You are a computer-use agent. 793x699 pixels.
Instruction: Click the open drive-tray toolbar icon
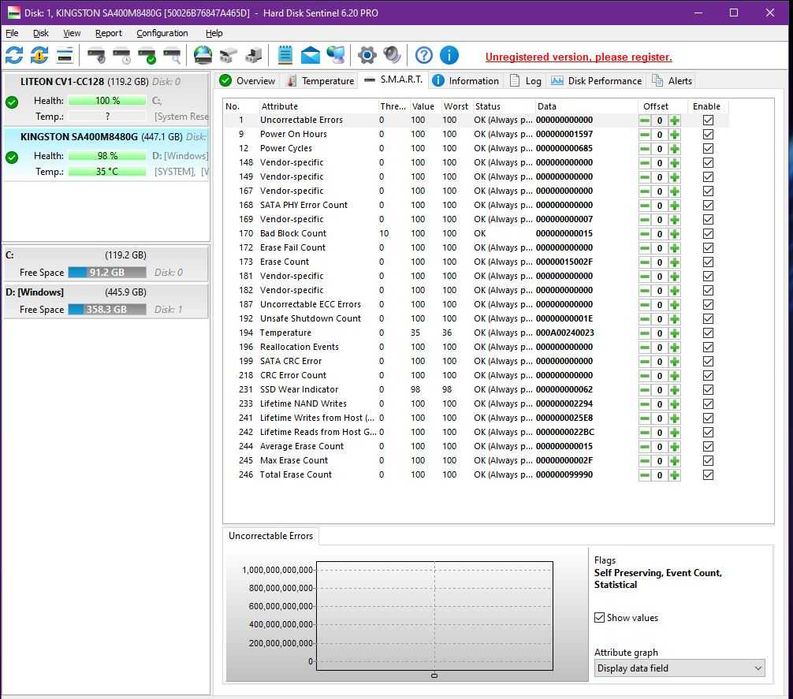click(x=229, y=55)
